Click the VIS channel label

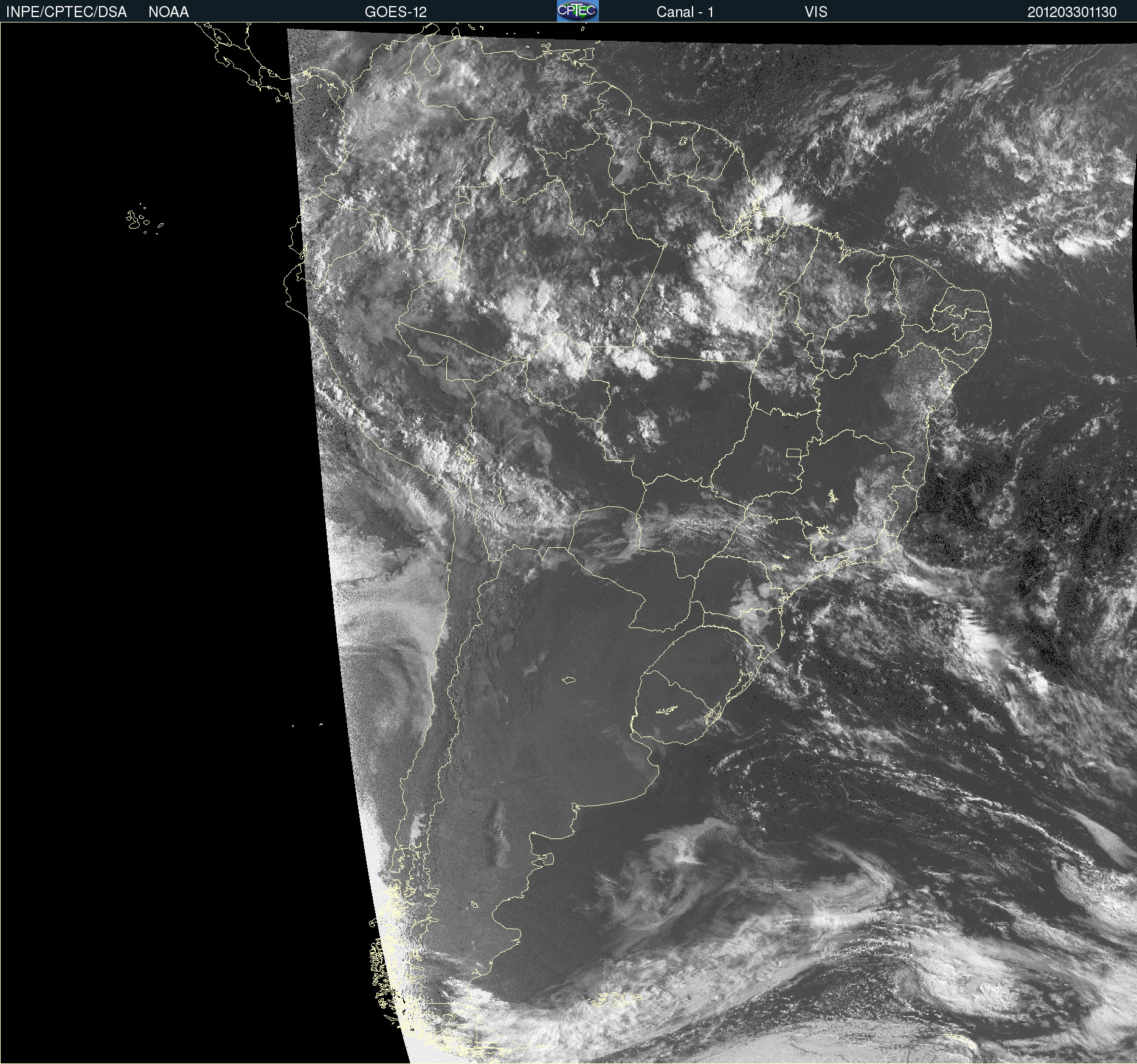[x=816, y=12]
